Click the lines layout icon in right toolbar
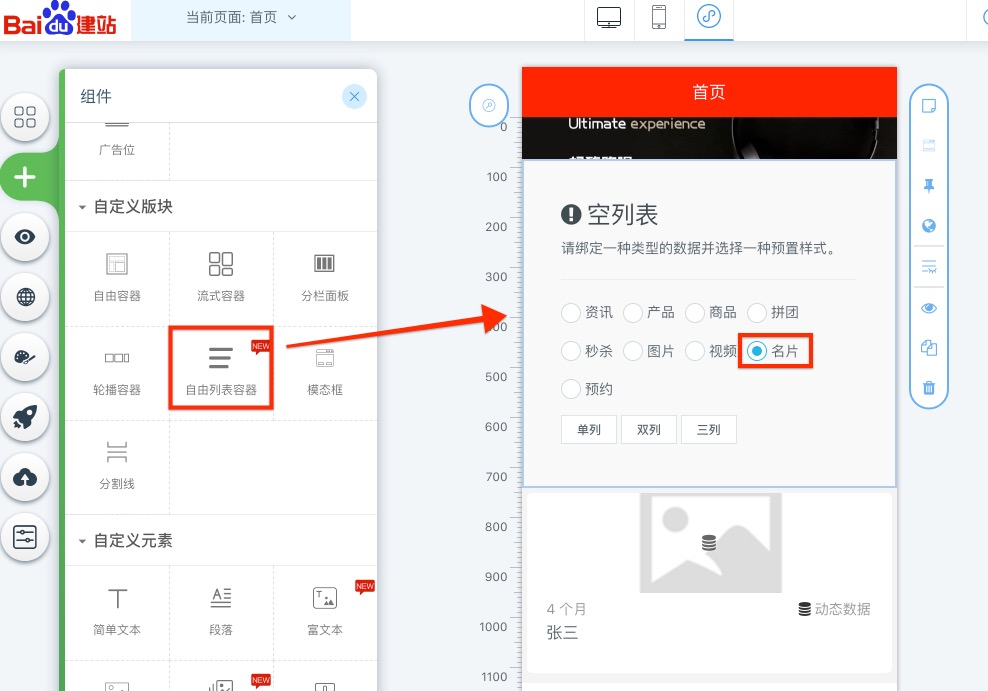The image size is (988, 691). click(929, 266)
